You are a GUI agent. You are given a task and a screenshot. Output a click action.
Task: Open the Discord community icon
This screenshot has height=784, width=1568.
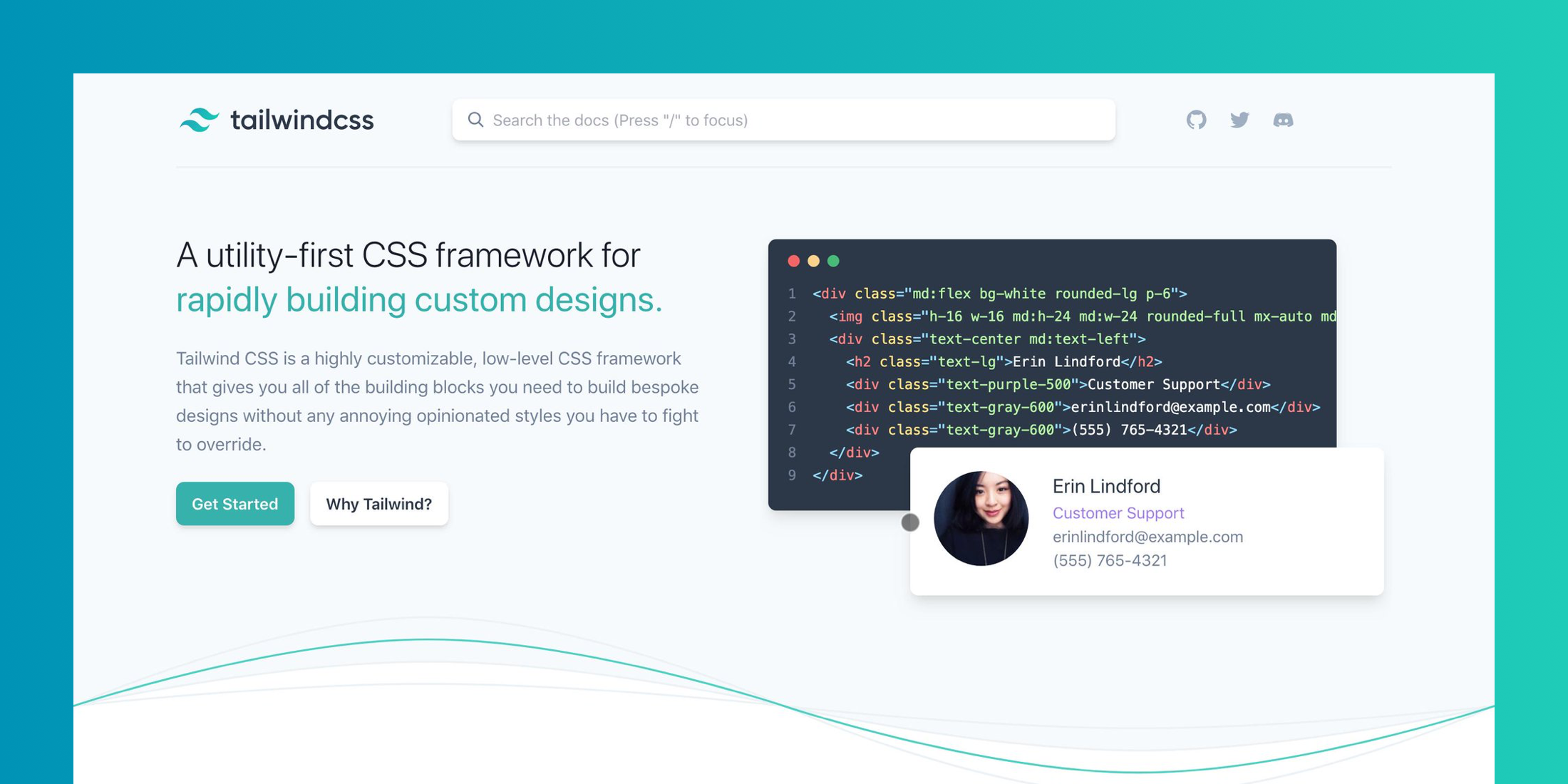[x=1283, y=120]
